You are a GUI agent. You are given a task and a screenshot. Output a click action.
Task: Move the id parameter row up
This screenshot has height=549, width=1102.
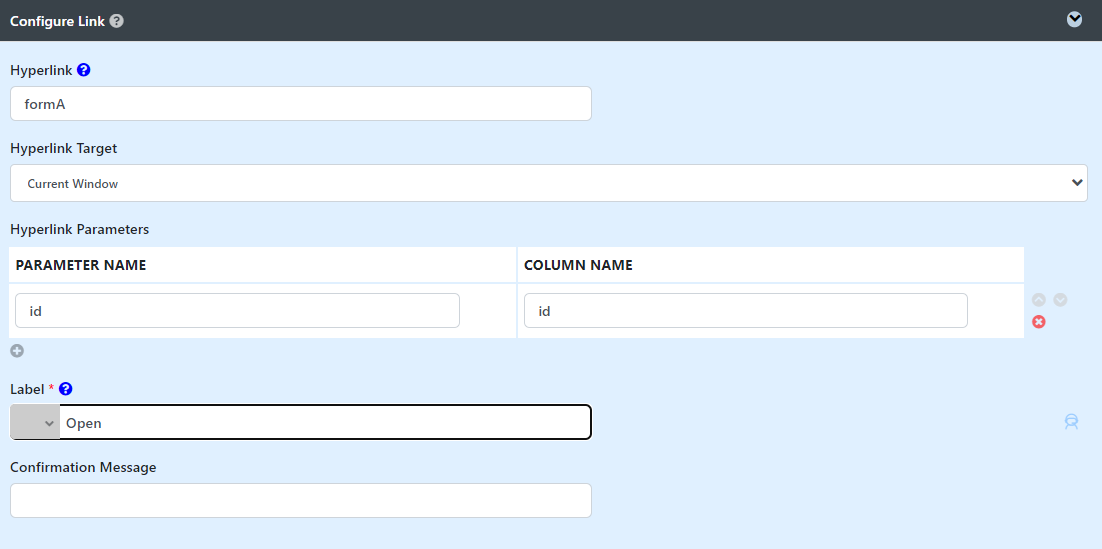coord(1039,300)
